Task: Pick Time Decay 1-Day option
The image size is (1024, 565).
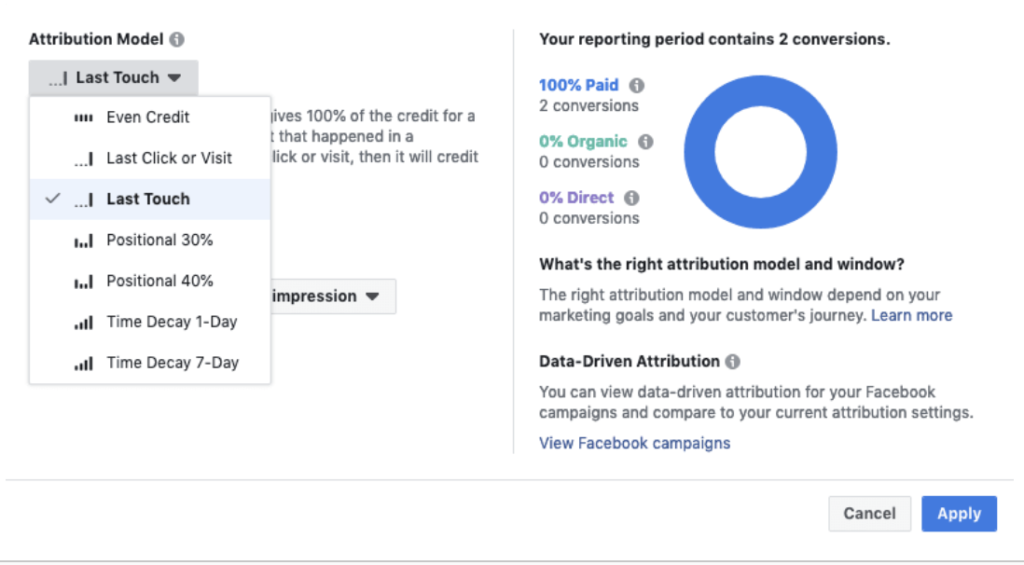Action: (x=171, y=322)
